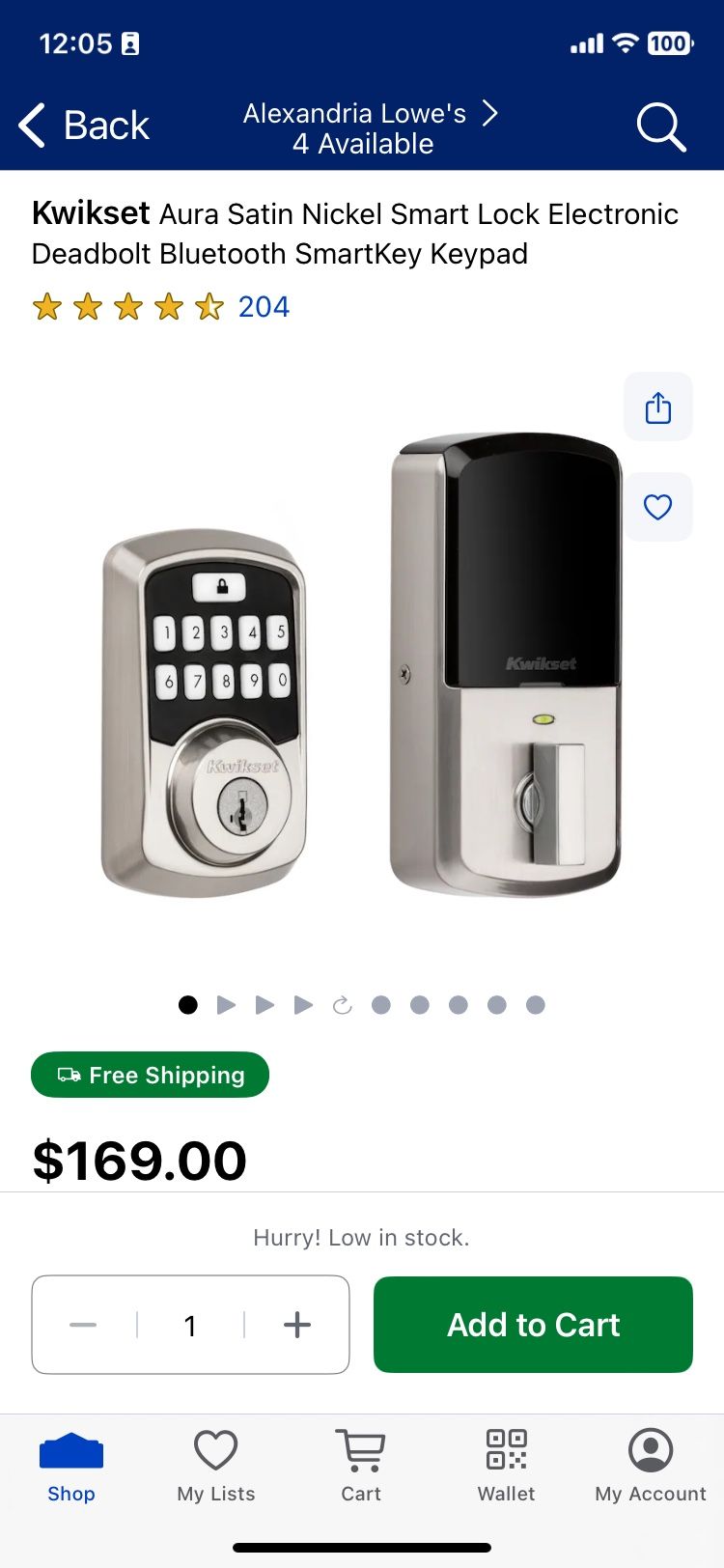
Task: Play the first product video indicator
Action: click(x=227, y=1005)
